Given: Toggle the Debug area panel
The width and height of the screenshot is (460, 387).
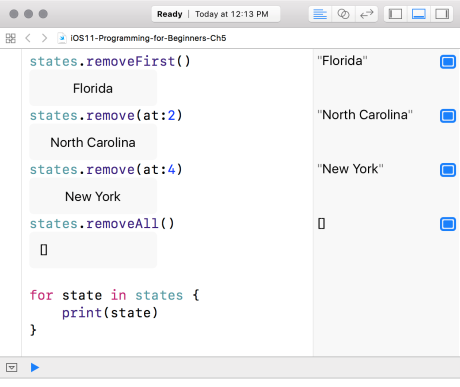Looking at the screenshot, I should pyautogui.click(x=419, y=14).
